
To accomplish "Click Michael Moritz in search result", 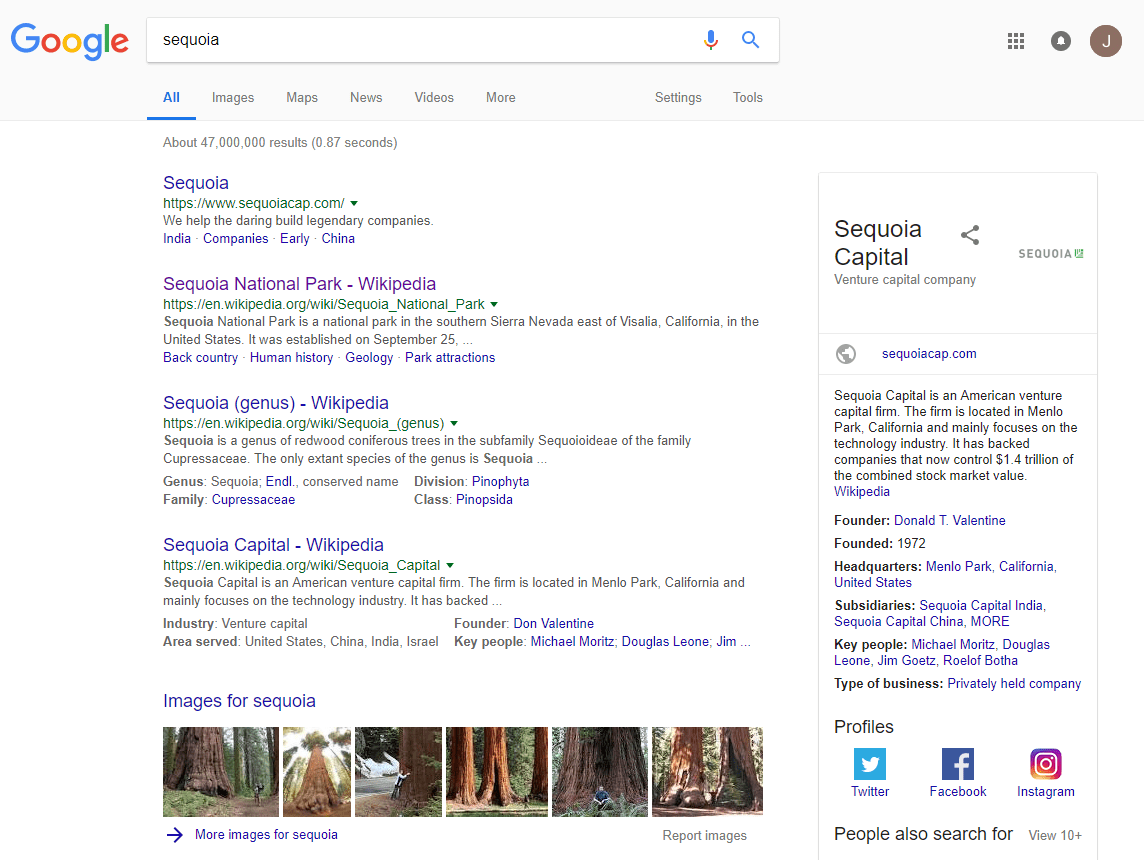I will tap(572, 642).
